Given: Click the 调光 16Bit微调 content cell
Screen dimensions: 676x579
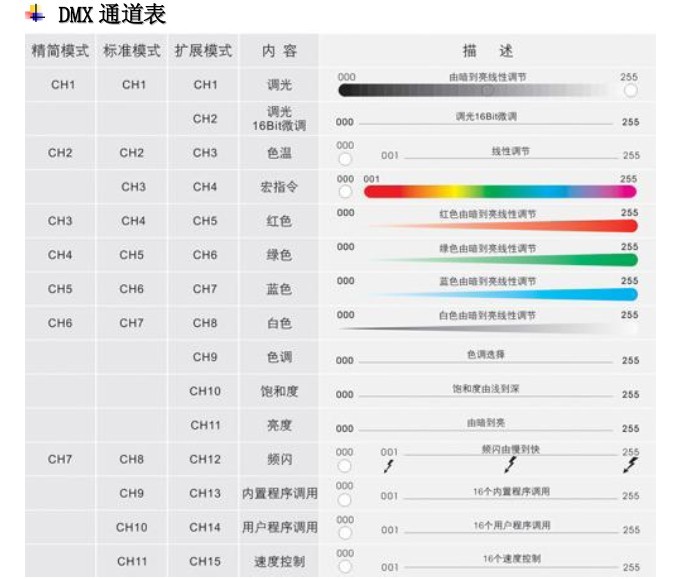Looking at the screenshot, I should (279, 119).
